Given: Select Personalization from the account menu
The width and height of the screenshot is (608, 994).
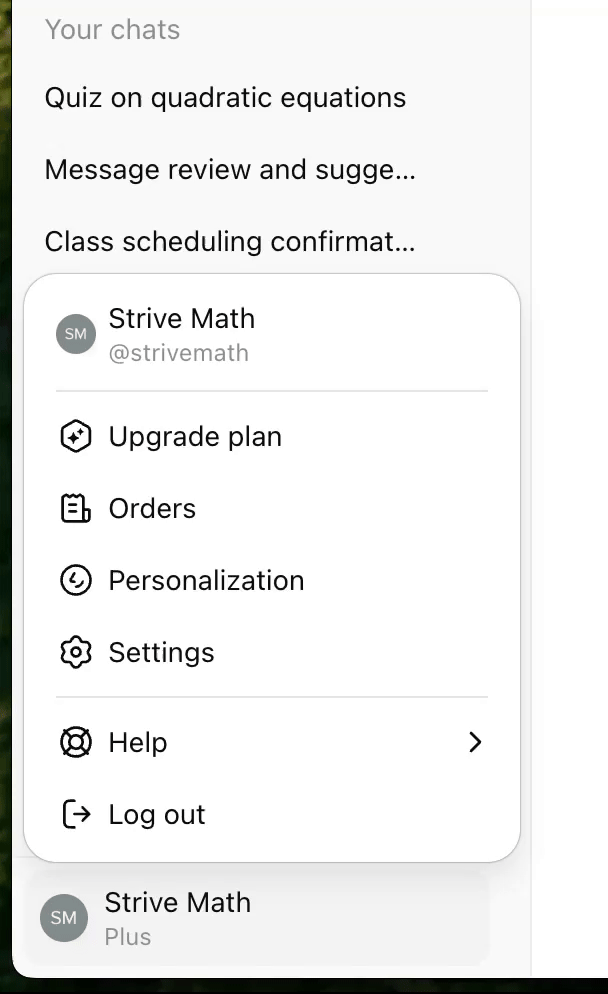Looking at the screenshot, I should point(206,580).
